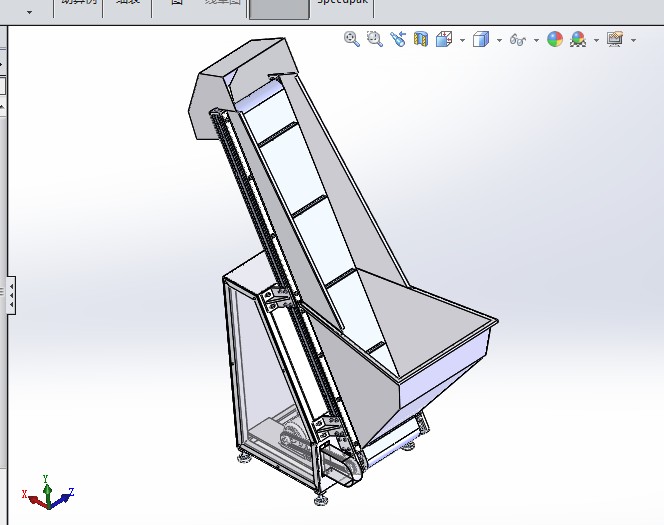Image resolution: width=664 pixels, height=525 pixels.
Task: Open the Edit Appearance color ball
Action: coord(555,39)
